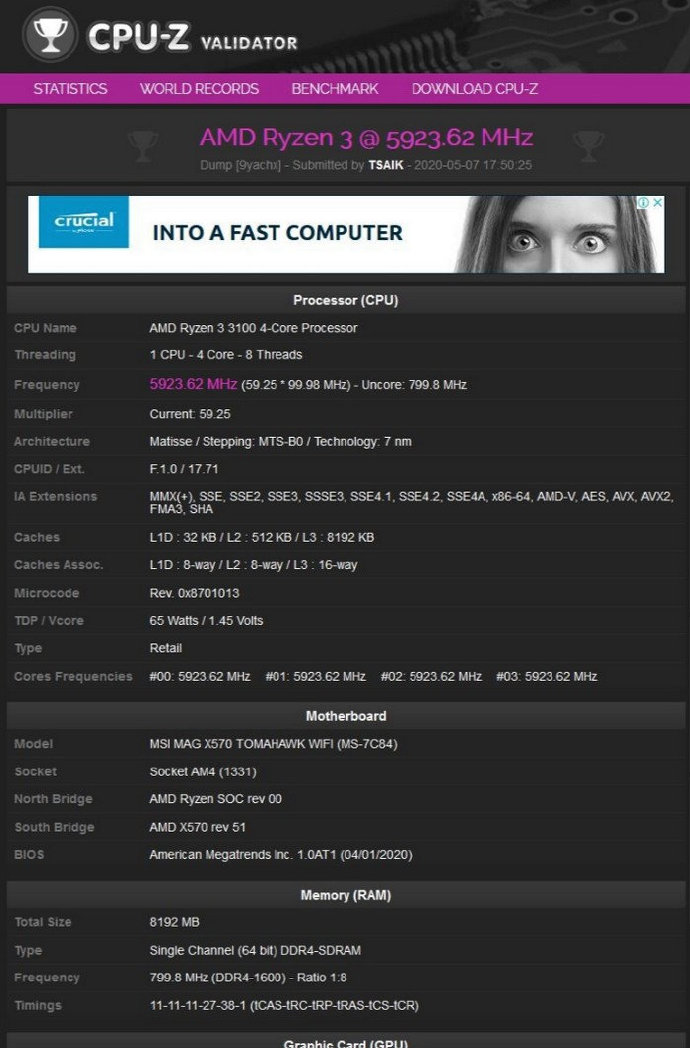Select the text 'AMD Ryzen 3 3100 4-Core Processor'

pyautogui.click(x=253, y=328)
